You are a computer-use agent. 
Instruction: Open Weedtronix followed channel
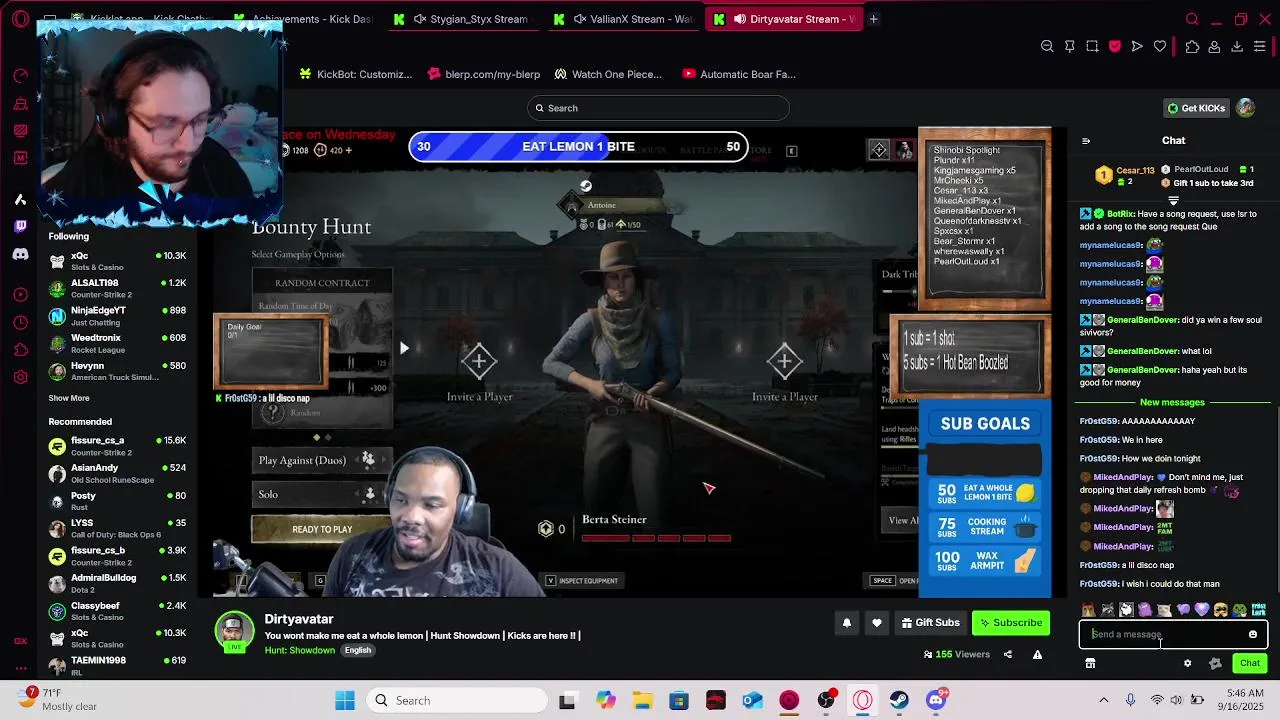pos(117,343)
